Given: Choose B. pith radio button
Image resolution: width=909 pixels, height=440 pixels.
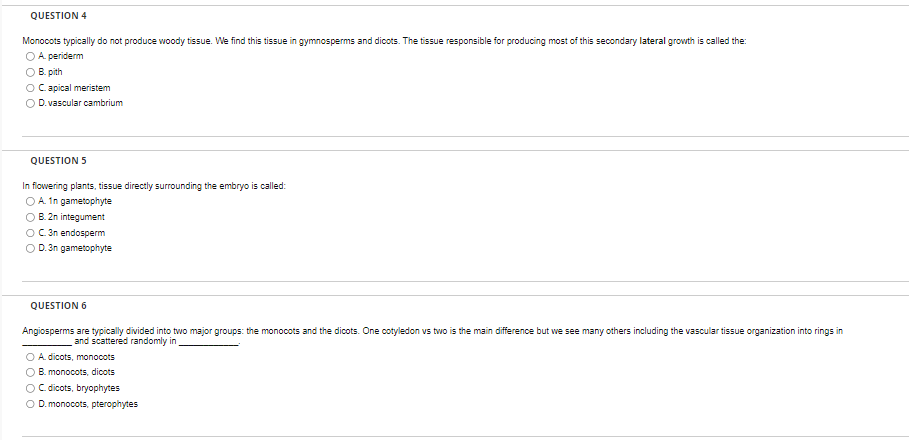Looking at the screenshot, I should coord(30,72).
